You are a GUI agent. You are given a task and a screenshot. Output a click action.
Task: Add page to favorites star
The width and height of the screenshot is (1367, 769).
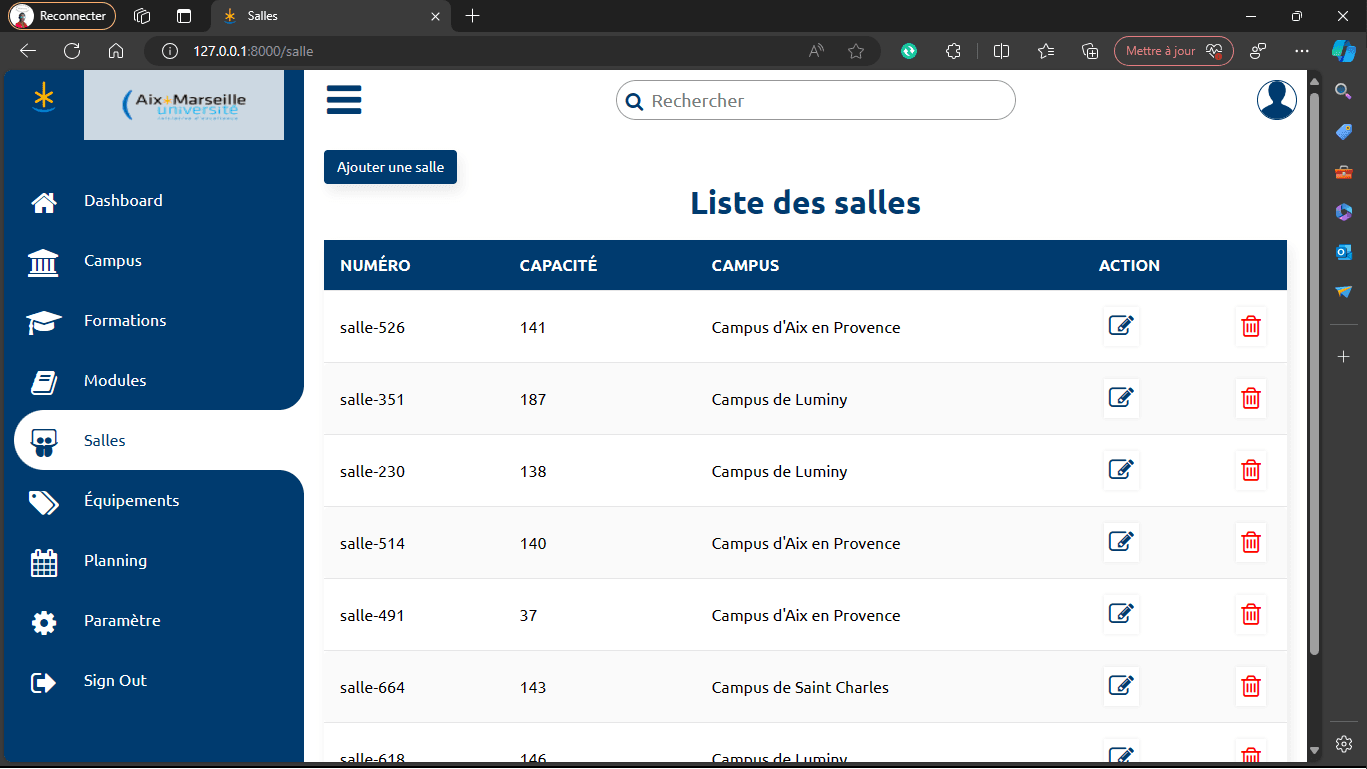[x=856, y=51]
